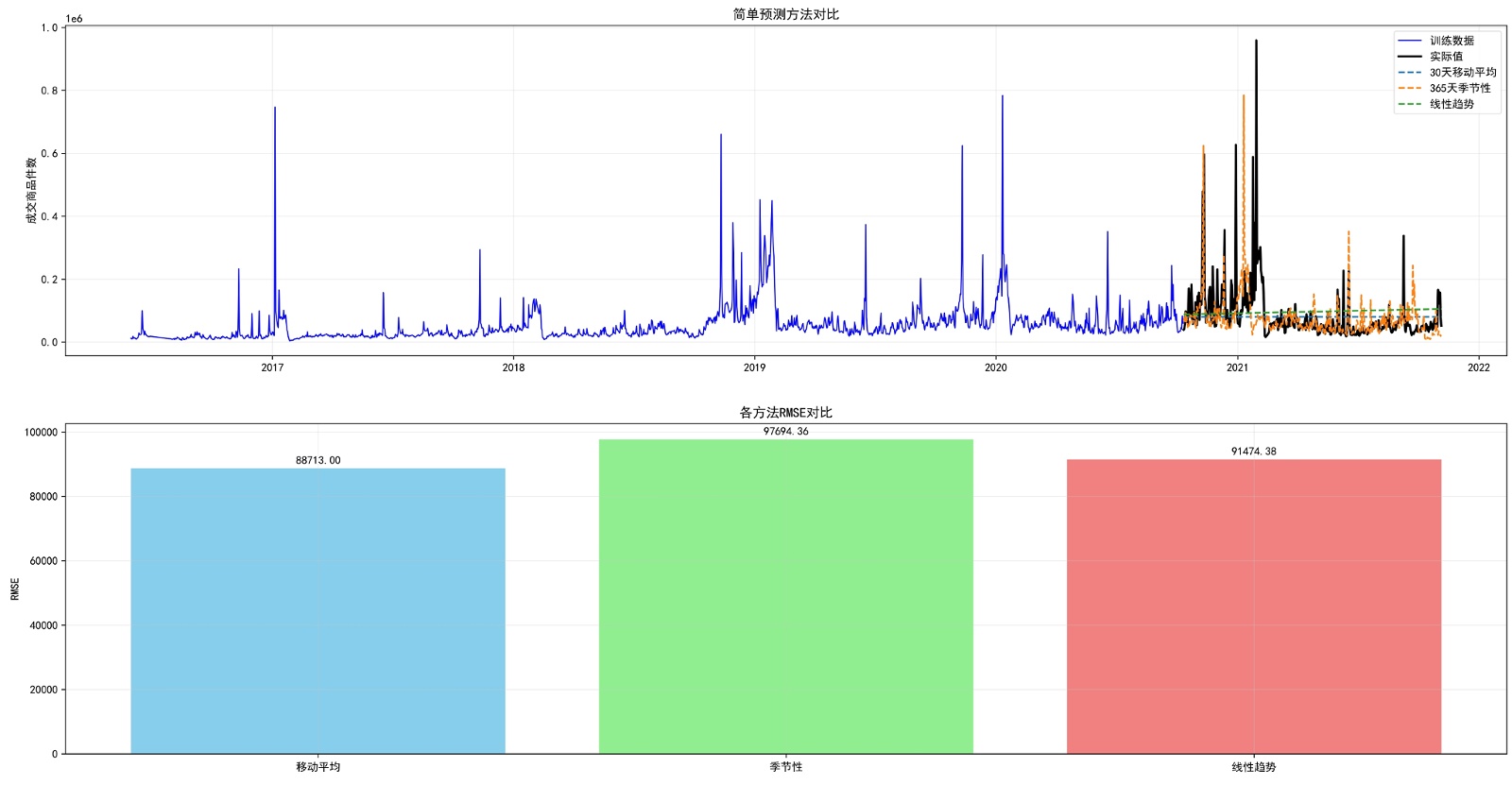Select the 30天移动平均 legend entry
Image resolution: width=1512 pixels, height=785 pixels.
(1447, 73)
